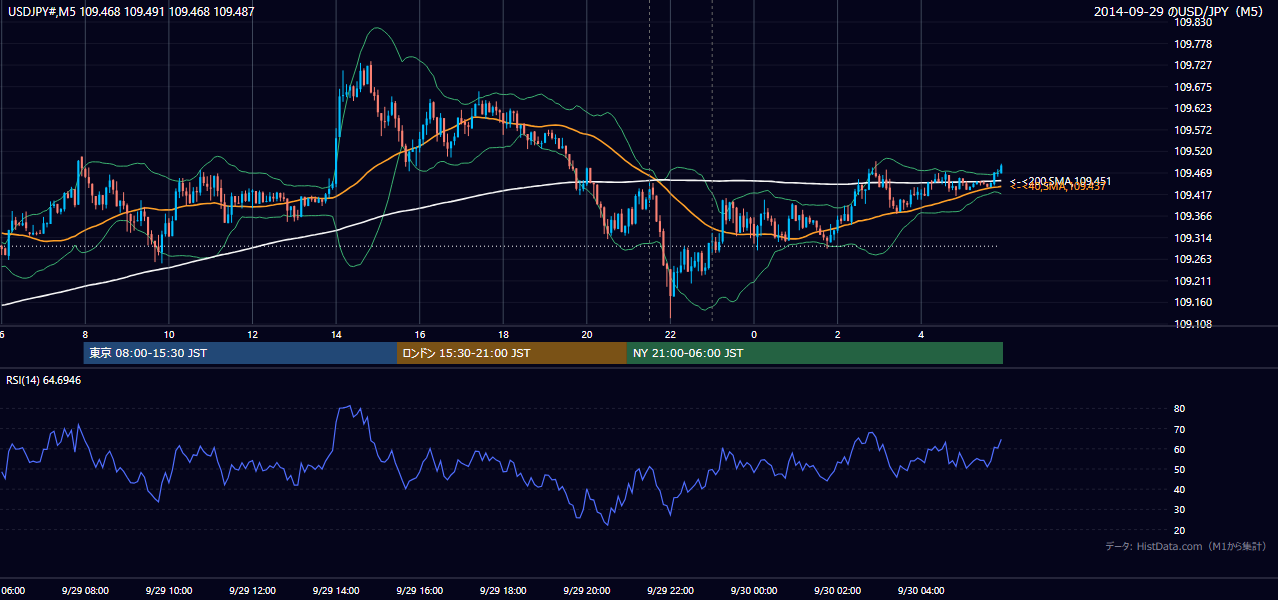This screenshot has height=600, width=1278.
Task: Click the RSI(14) 64.6946 indicator label
Action: tap(44, 380)
